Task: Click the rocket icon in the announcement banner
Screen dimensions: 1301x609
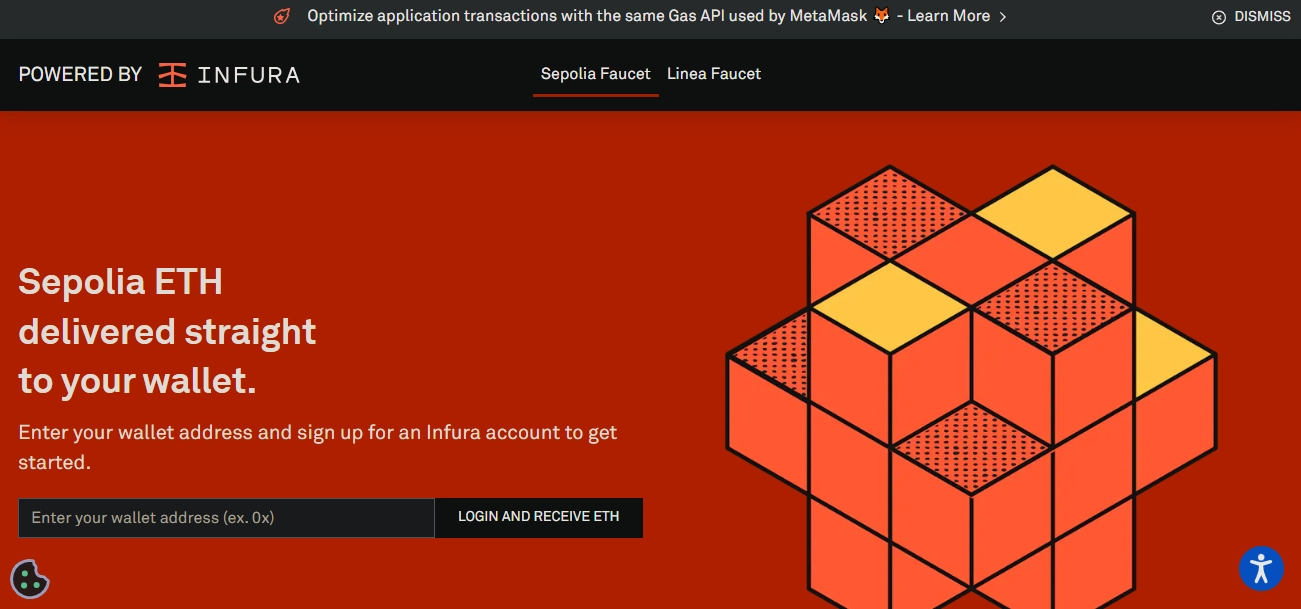Action: click(x=282, y=16)
